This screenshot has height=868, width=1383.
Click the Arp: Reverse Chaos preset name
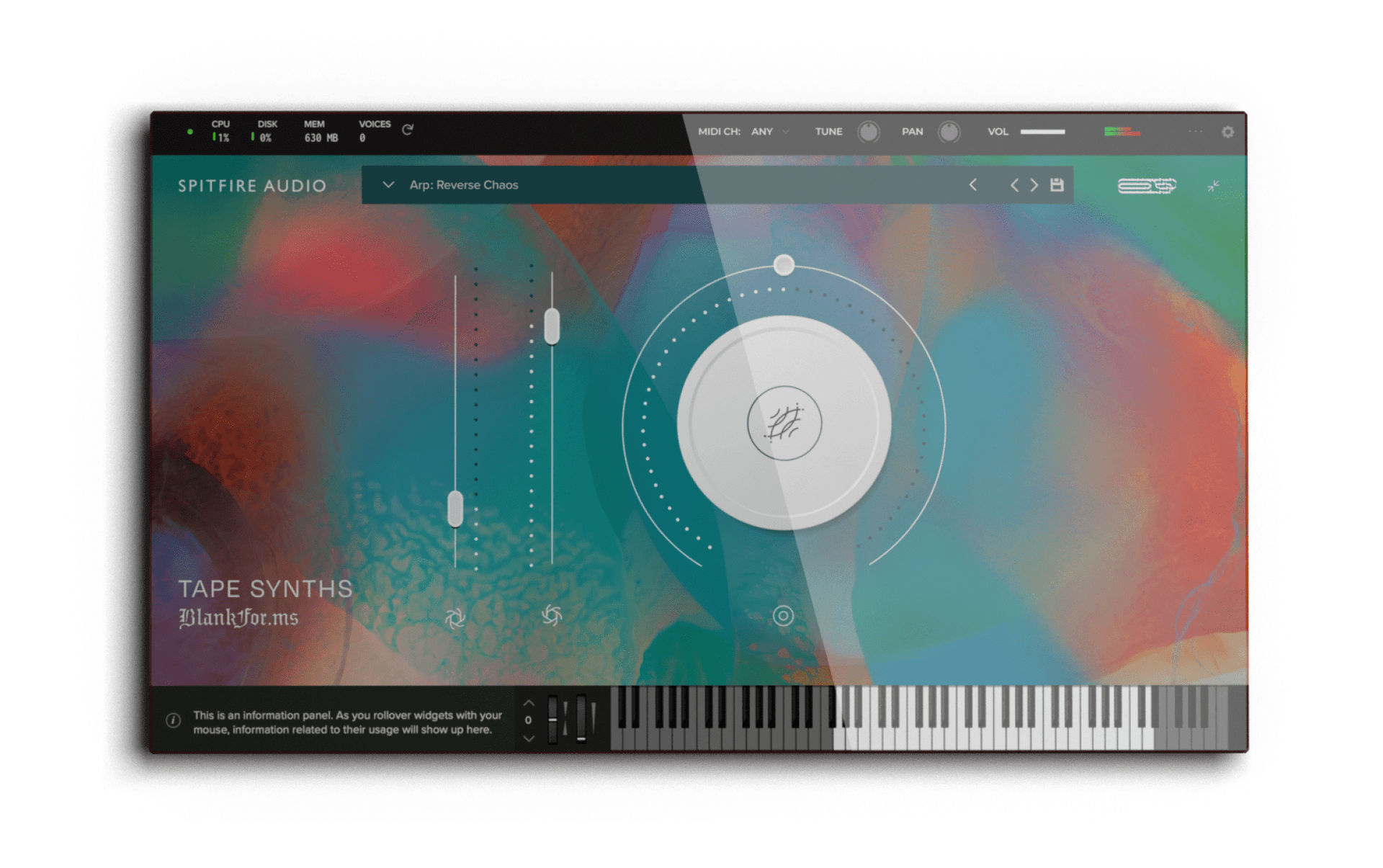point(464,185)
